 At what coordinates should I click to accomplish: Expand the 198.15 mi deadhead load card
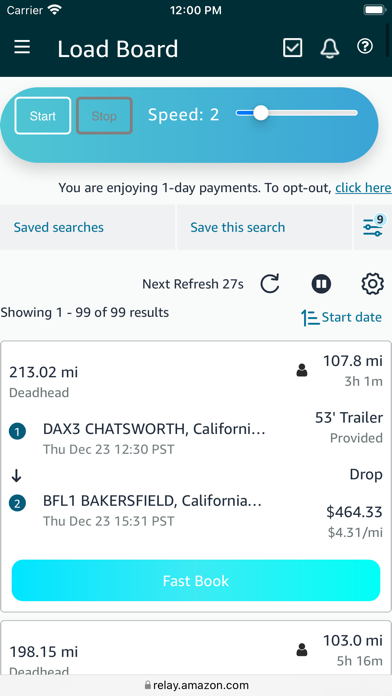point(196,648)
